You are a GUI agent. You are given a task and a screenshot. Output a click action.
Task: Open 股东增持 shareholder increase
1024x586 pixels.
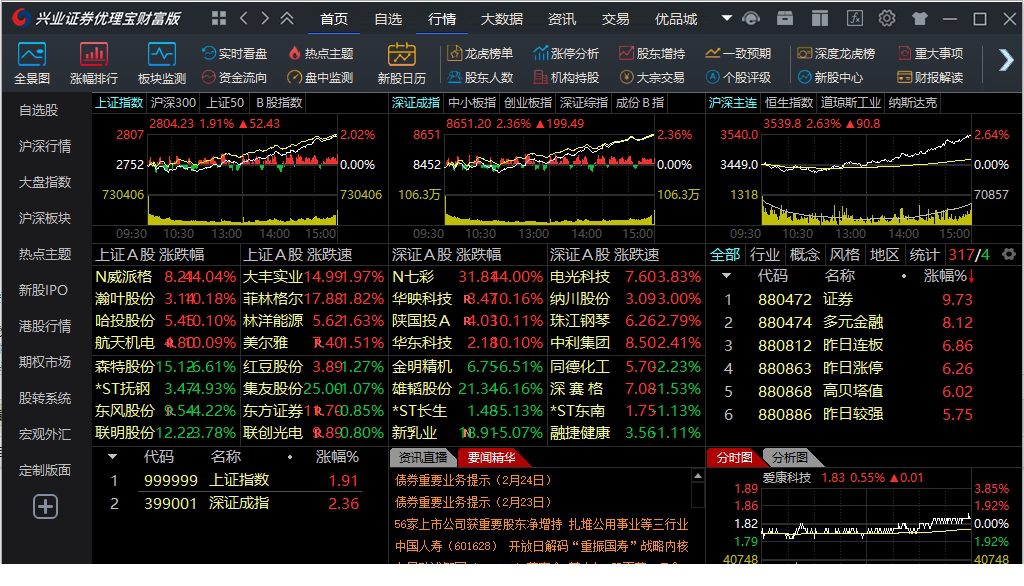tap(652, 54)
